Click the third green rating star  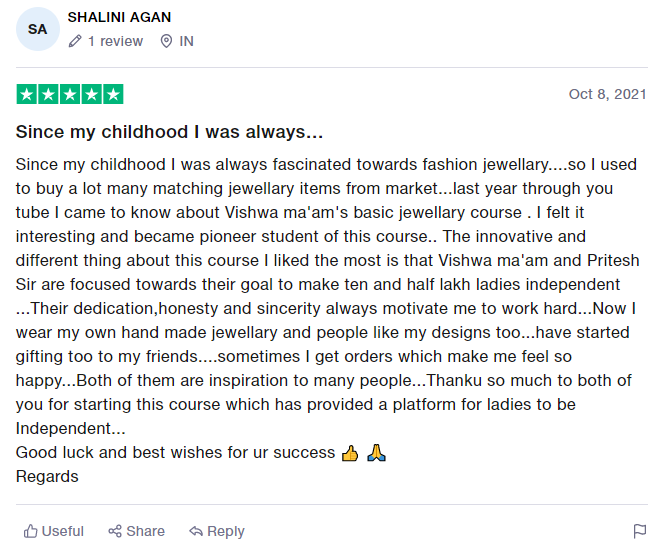point(70,95)
